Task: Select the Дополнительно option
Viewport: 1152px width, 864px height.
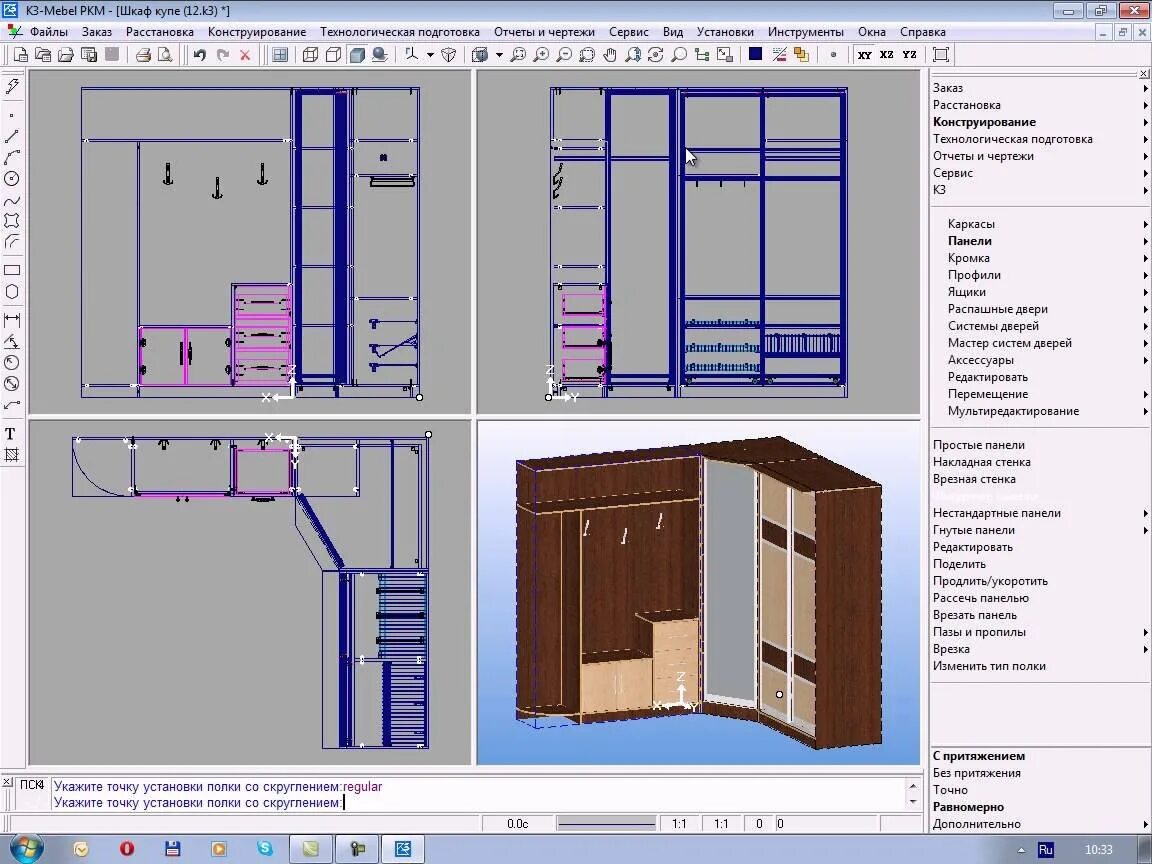Action: click(x=976, y=824)
